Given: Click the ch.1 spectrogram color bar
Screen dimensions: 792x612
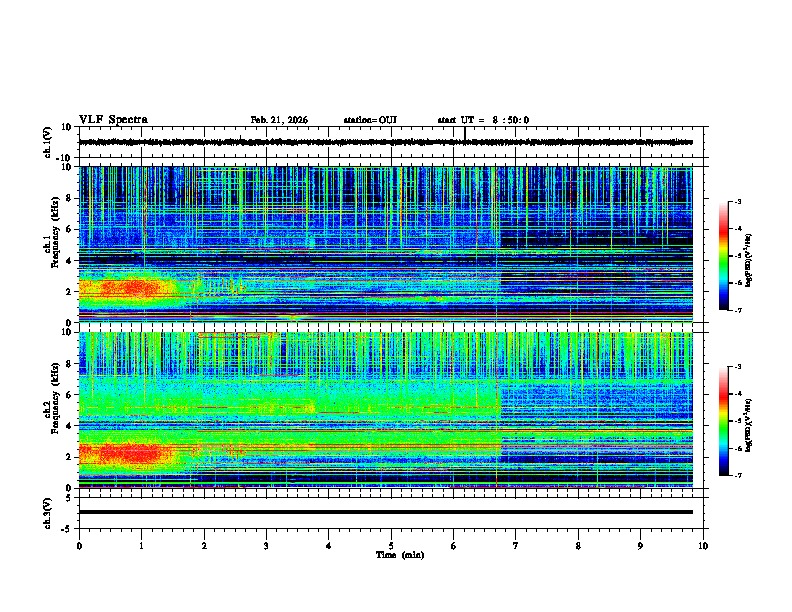Looking at the screenshot, I should tap(723, 255).
